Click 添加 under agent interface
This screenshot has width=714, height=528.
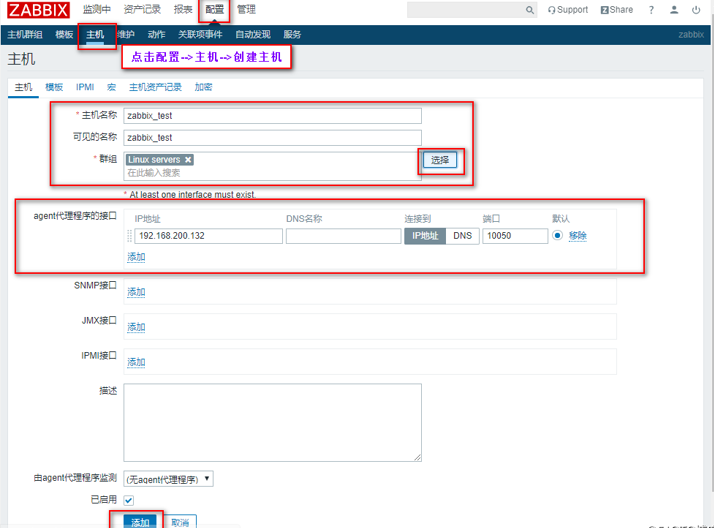click(x=136, y=257)
